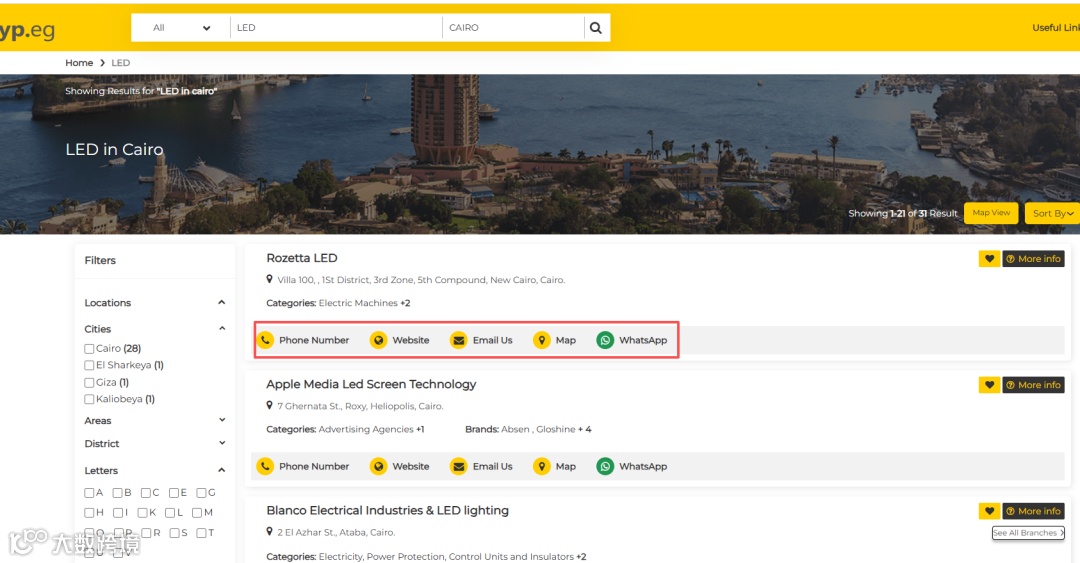
Task: Collapse the Letters filter section
Action: pos(222,470)
